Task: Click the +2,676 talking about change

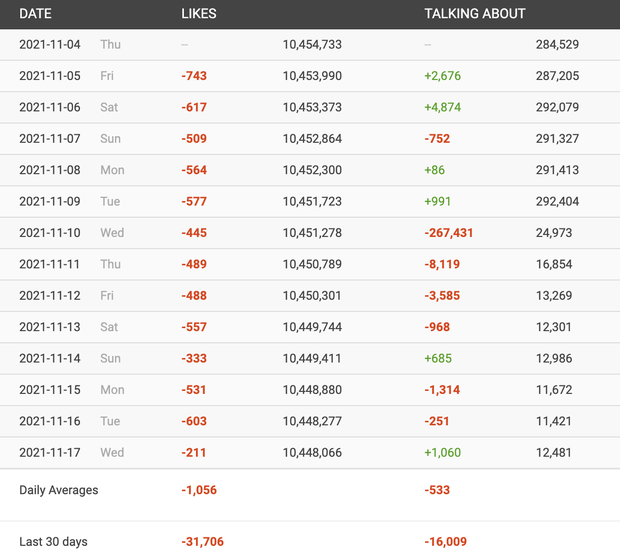Action: tap(442, 76)
